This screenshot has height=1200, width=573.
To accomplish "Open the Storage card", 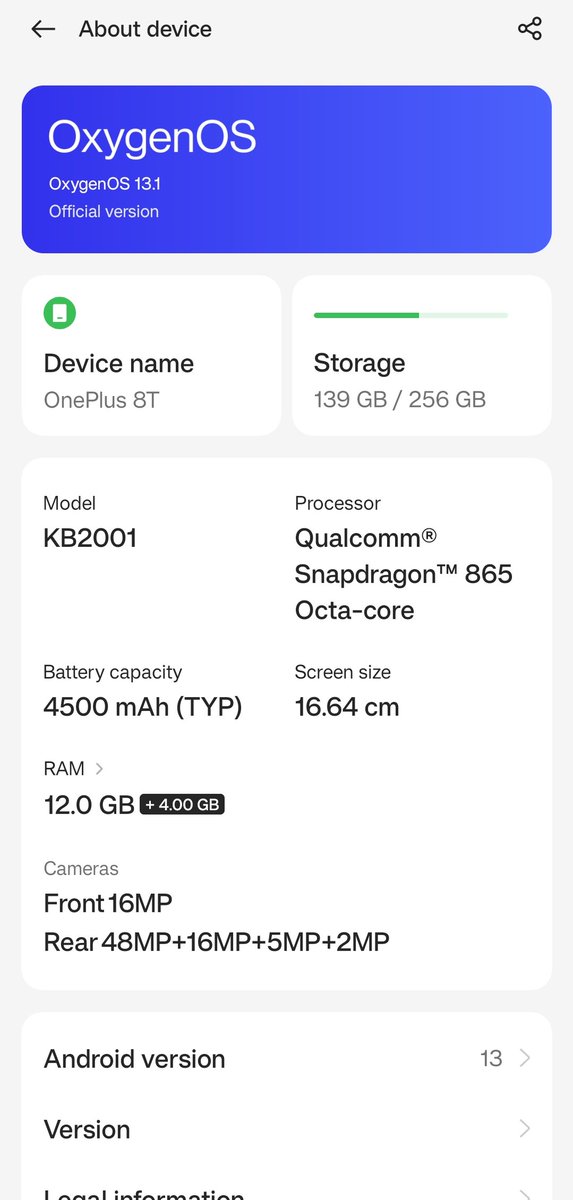I will point(421,355).
